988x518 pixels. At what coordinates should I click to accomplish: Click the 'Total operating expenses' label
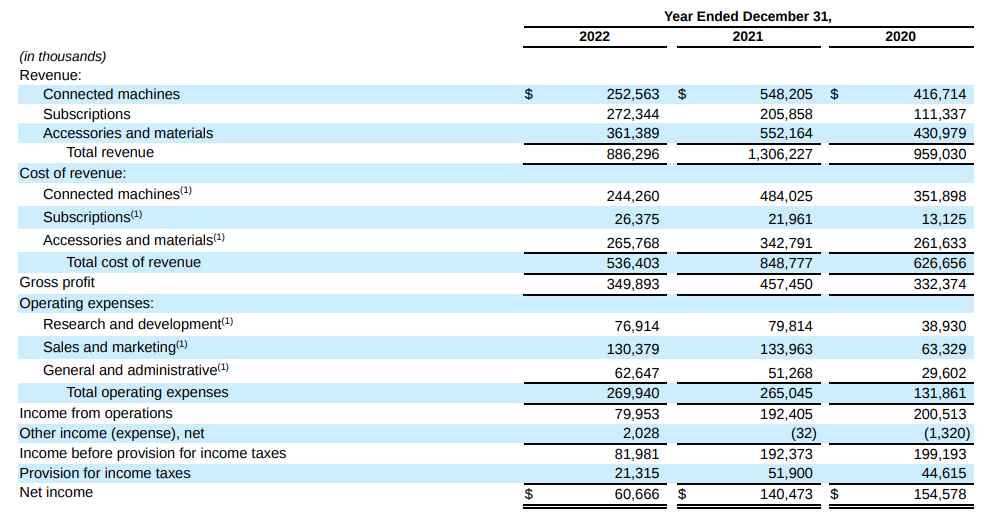click(147, 392)
